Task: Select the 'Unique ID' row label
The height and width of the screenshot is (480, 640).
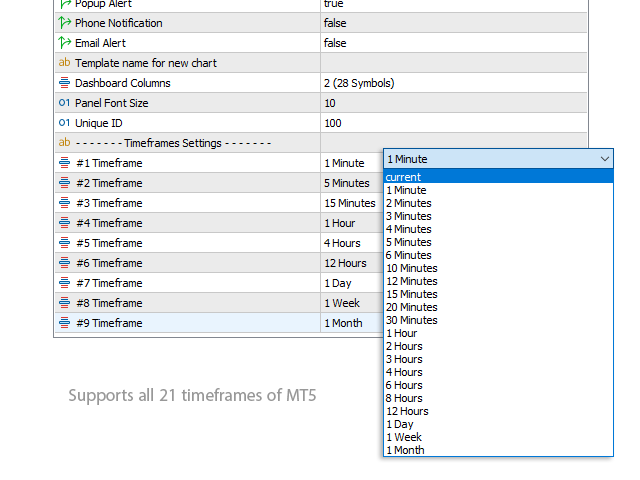Action: tap(99, 123)
